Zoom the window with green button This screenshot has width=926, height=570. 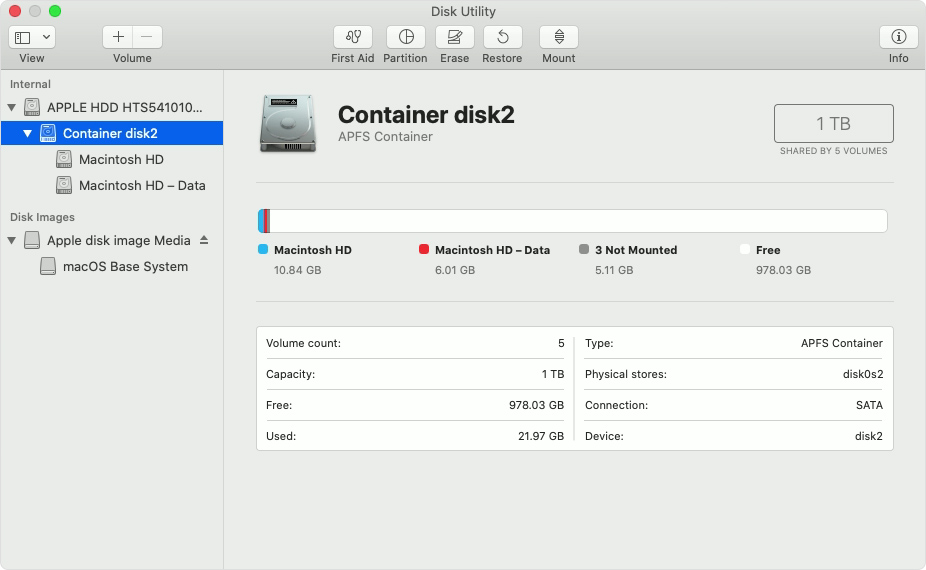point(55,11)
